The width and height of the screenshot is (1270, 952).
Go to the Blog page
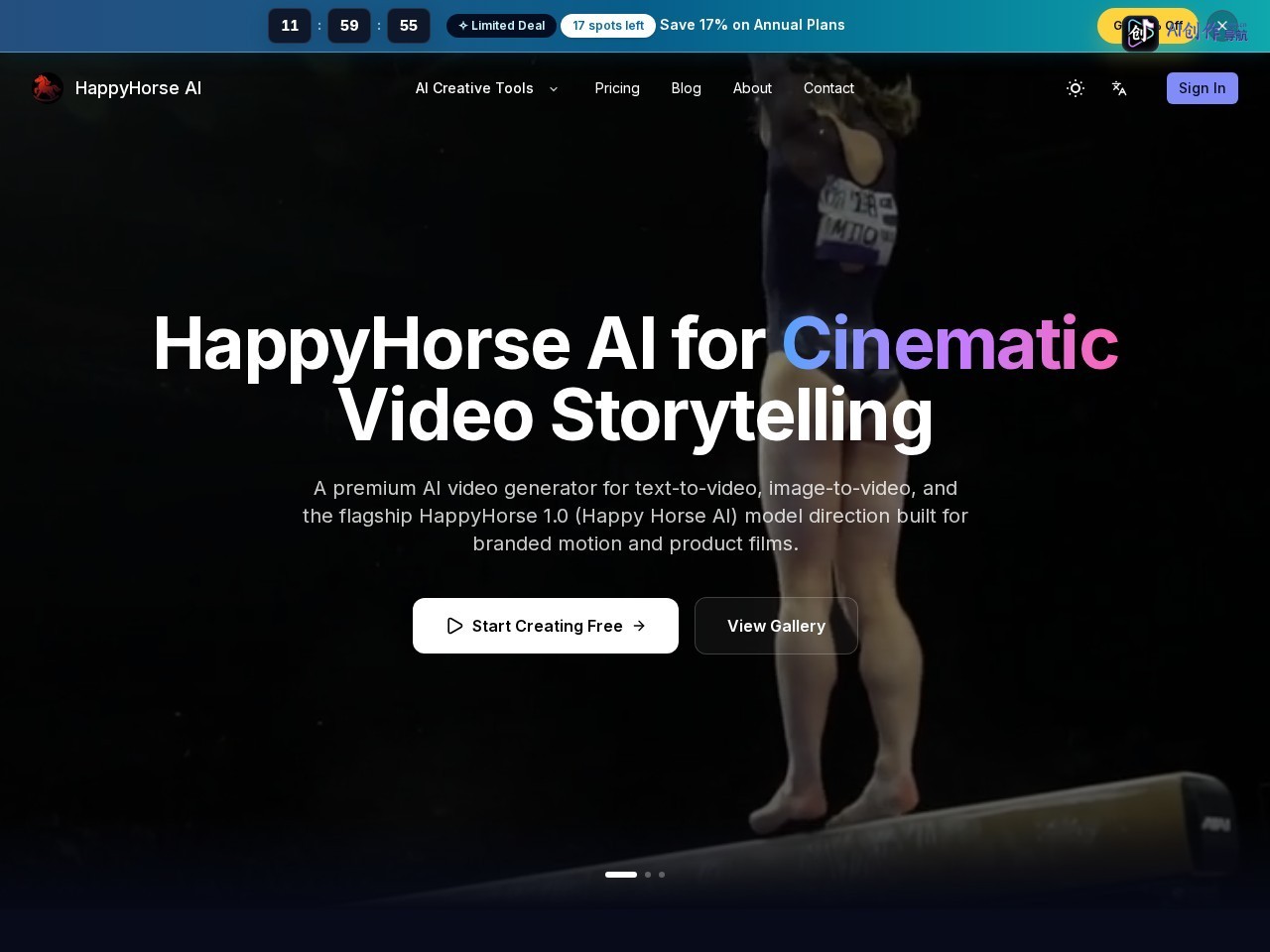[686, 88]
